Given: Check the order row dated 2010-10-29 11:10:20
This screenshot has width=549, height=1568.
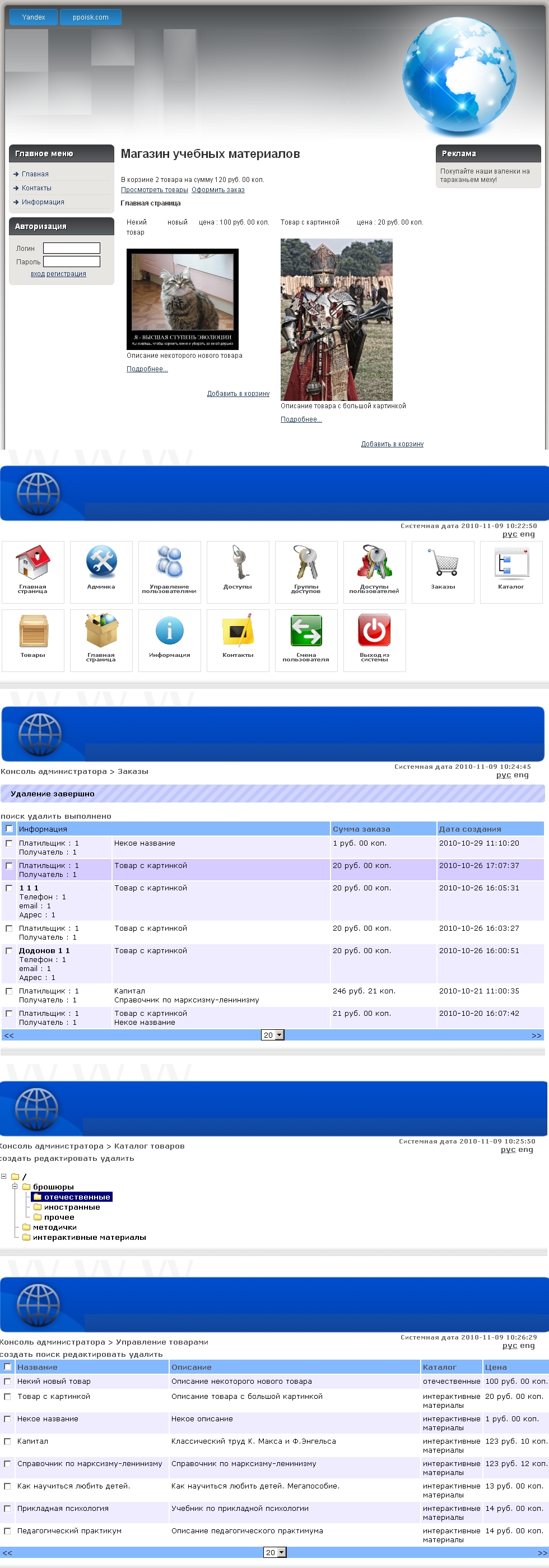Looking at the screenshot, I should 9,843.
